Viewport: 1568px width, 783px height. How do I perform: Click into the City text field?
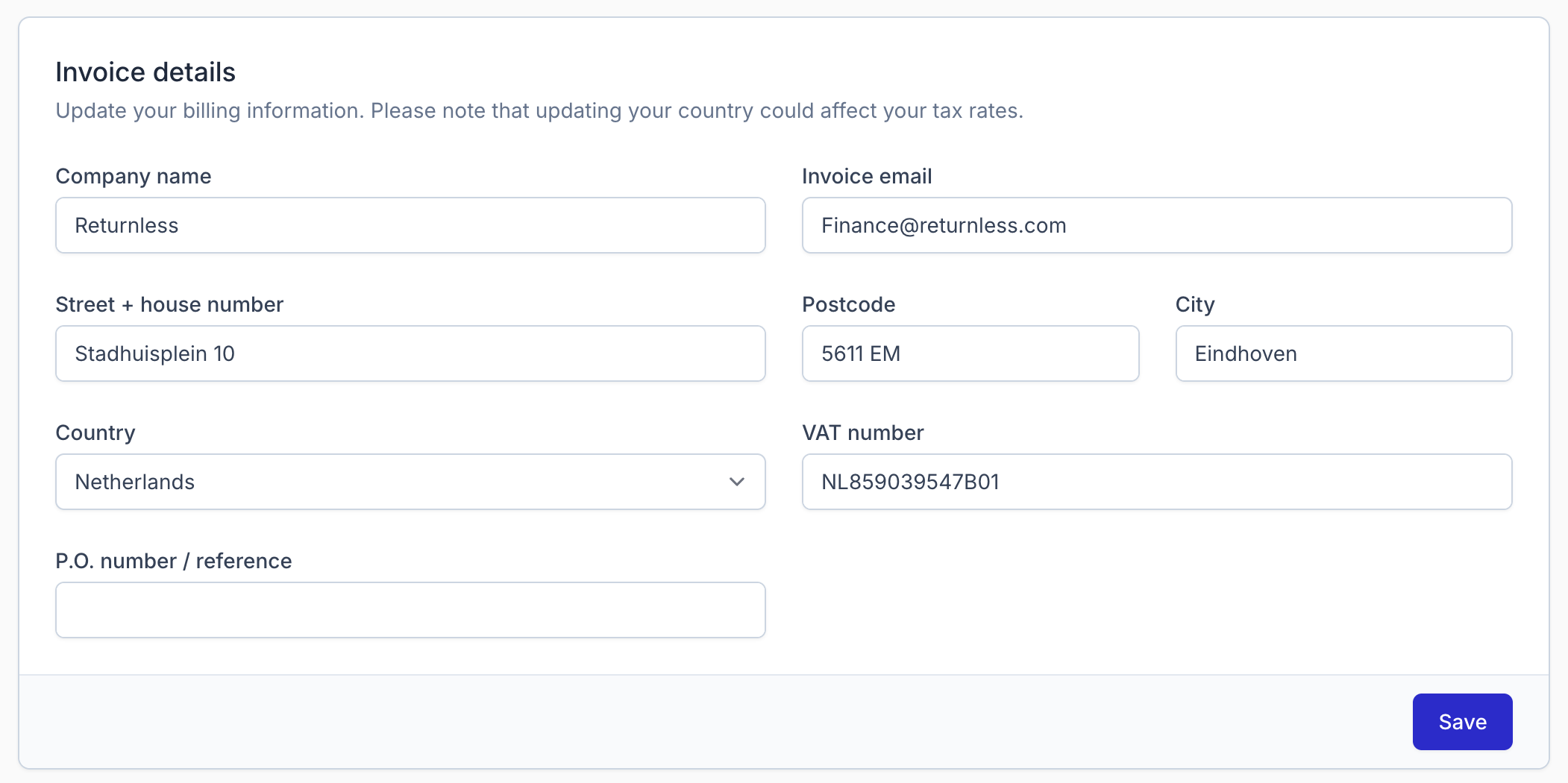(1343, 353)
